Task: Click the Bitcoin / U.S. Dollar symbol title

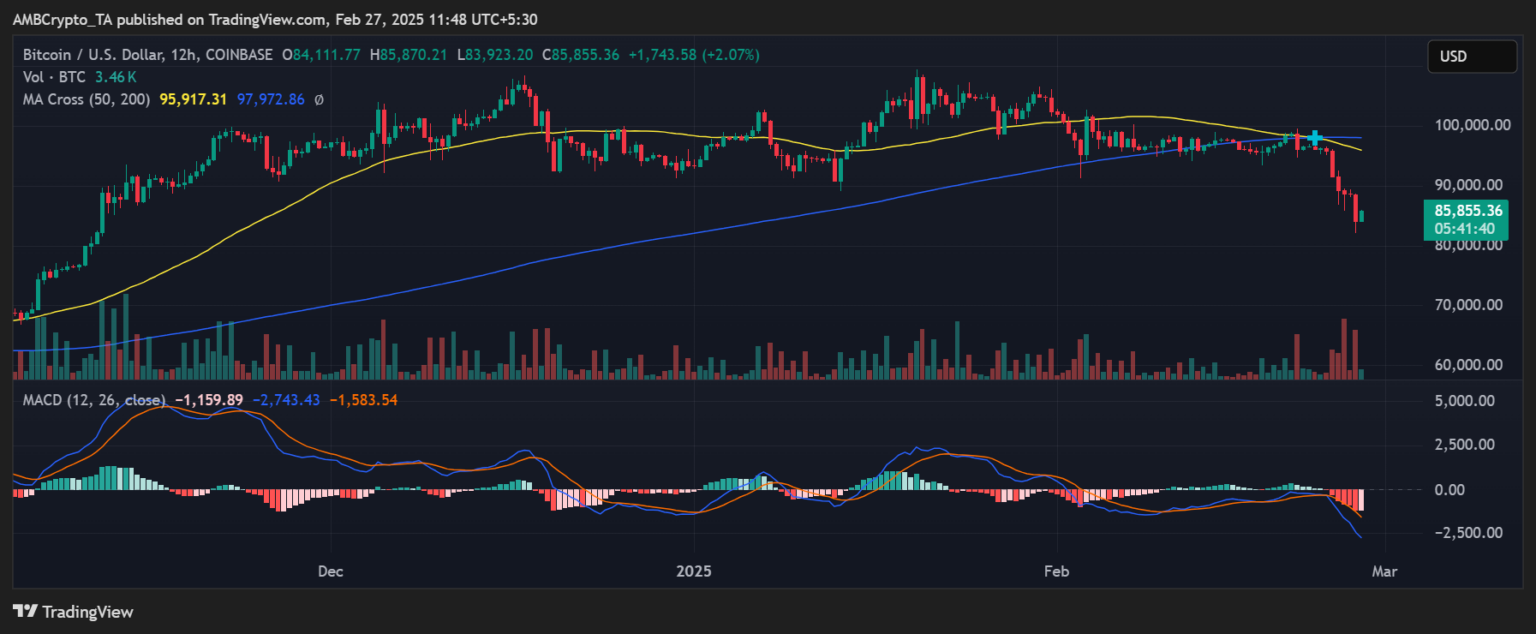Action: tap(103, 56)
